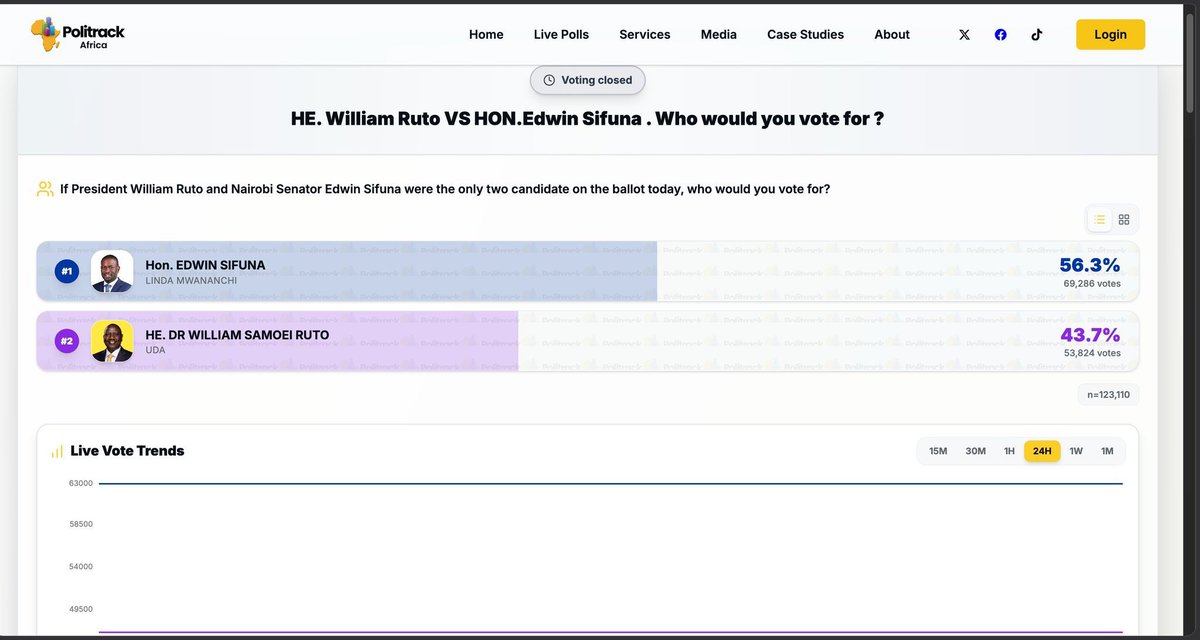This screenshot has height=640, width=1200.
Task: Click the 43.7% result value
Action: [1090, 334]
